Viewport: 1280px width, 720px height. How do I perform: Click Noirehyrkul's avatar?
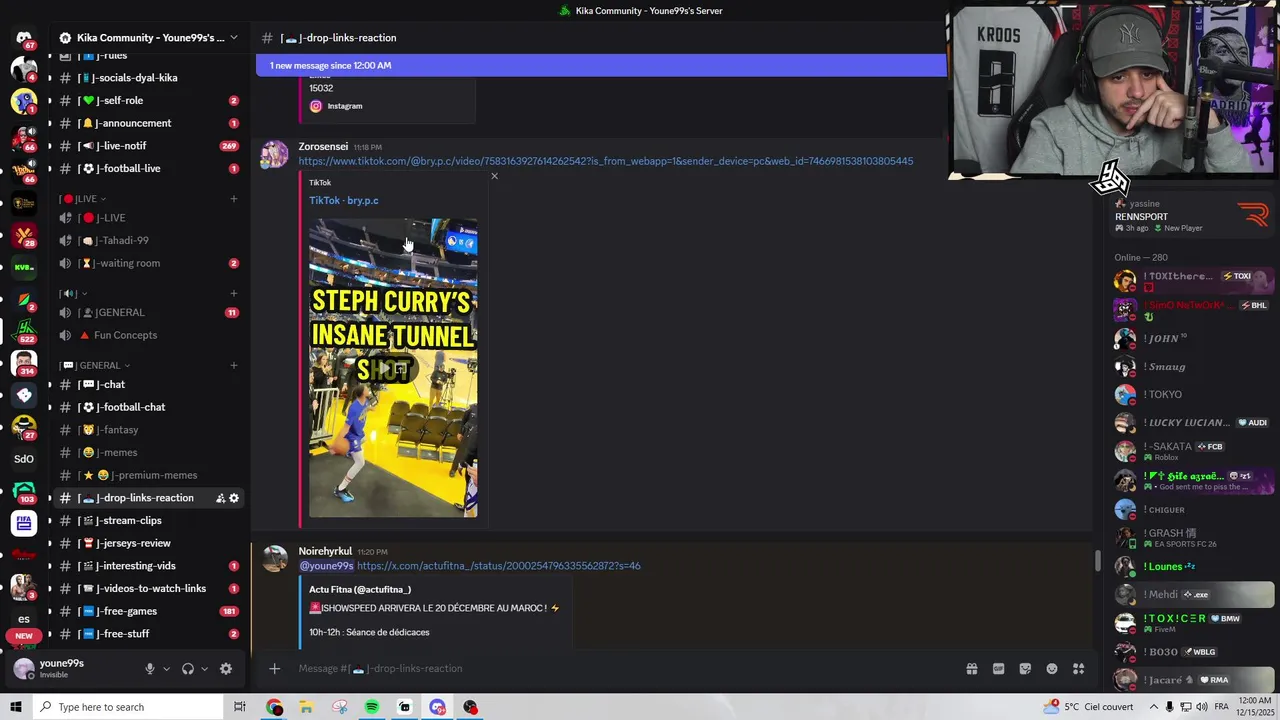[275, 559]
